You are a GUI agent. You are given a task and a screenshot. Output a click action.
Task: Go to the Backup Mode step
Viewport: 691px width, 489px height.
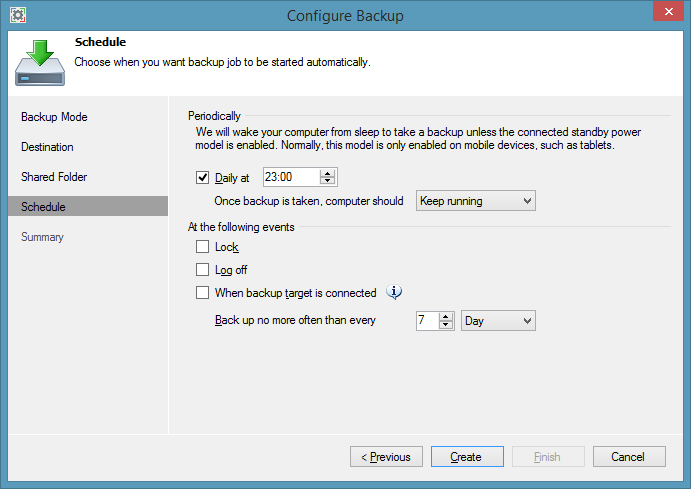pyautogui.click(x=55, y=117)
